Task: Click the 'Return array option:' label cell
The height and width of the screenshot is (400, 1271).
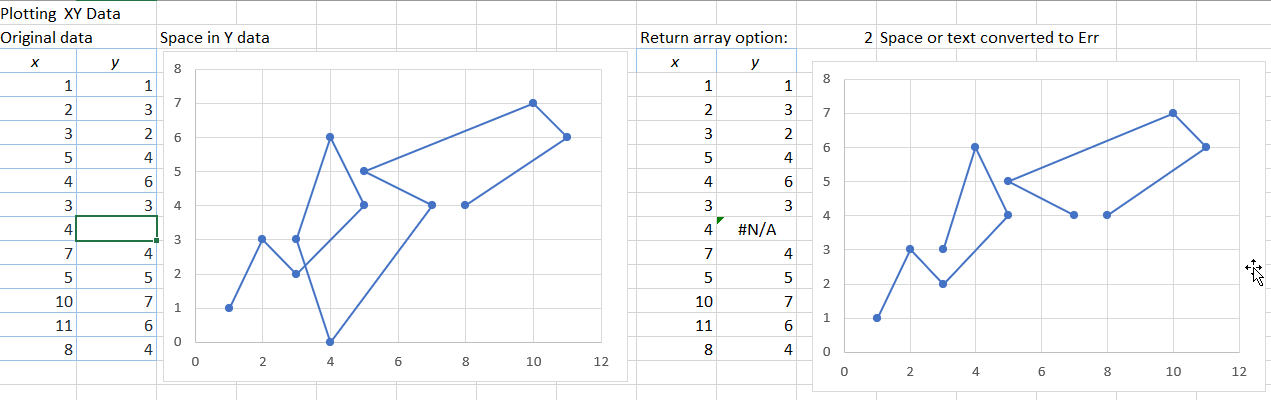Action: [714, 38]
